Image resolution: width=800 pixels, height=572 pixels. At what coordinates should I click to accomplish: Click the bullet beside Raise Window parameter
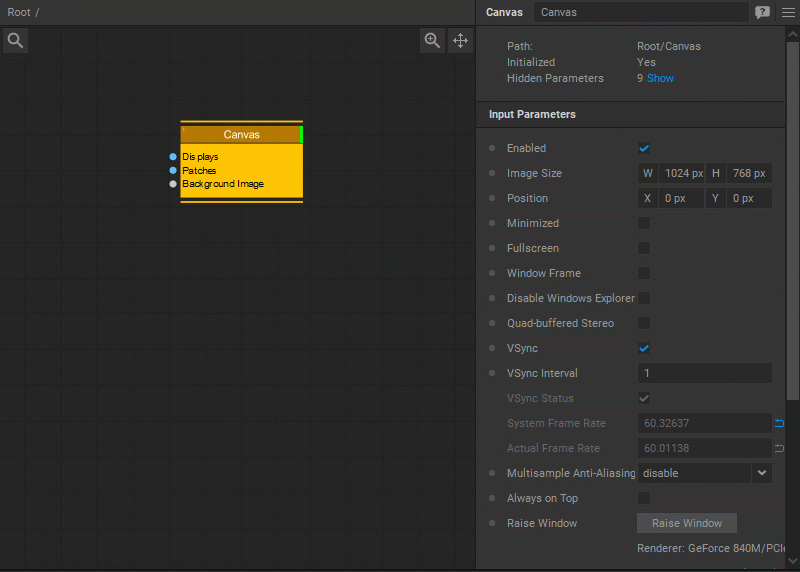pyautogui.click(x=492, y=523)
